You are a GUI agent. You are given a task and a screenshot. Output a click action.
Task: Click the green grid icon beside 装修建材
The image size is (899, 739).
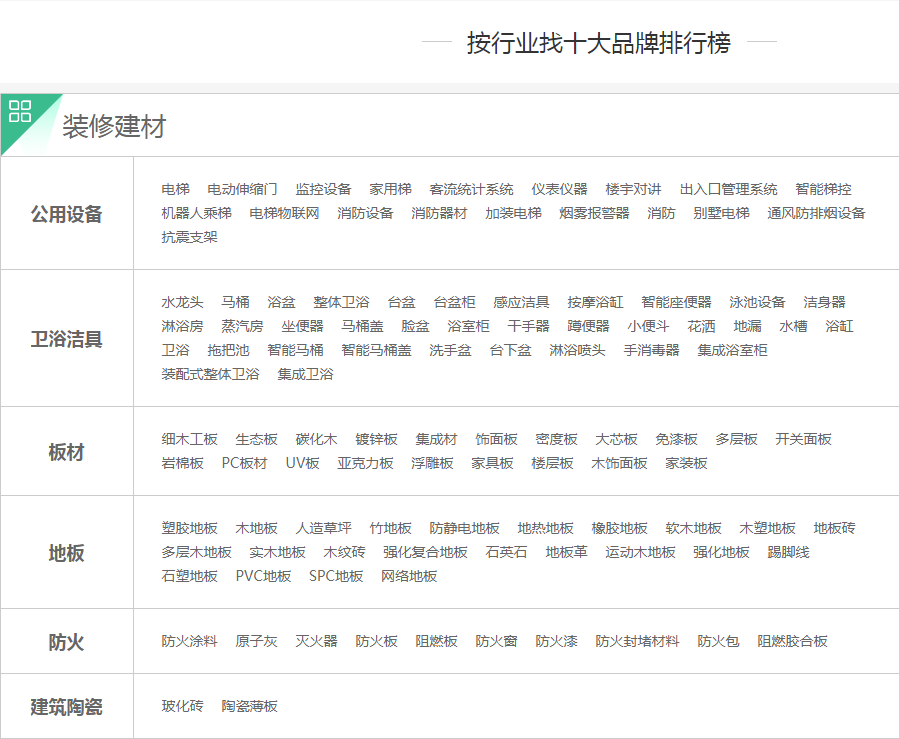click(20, 111)
